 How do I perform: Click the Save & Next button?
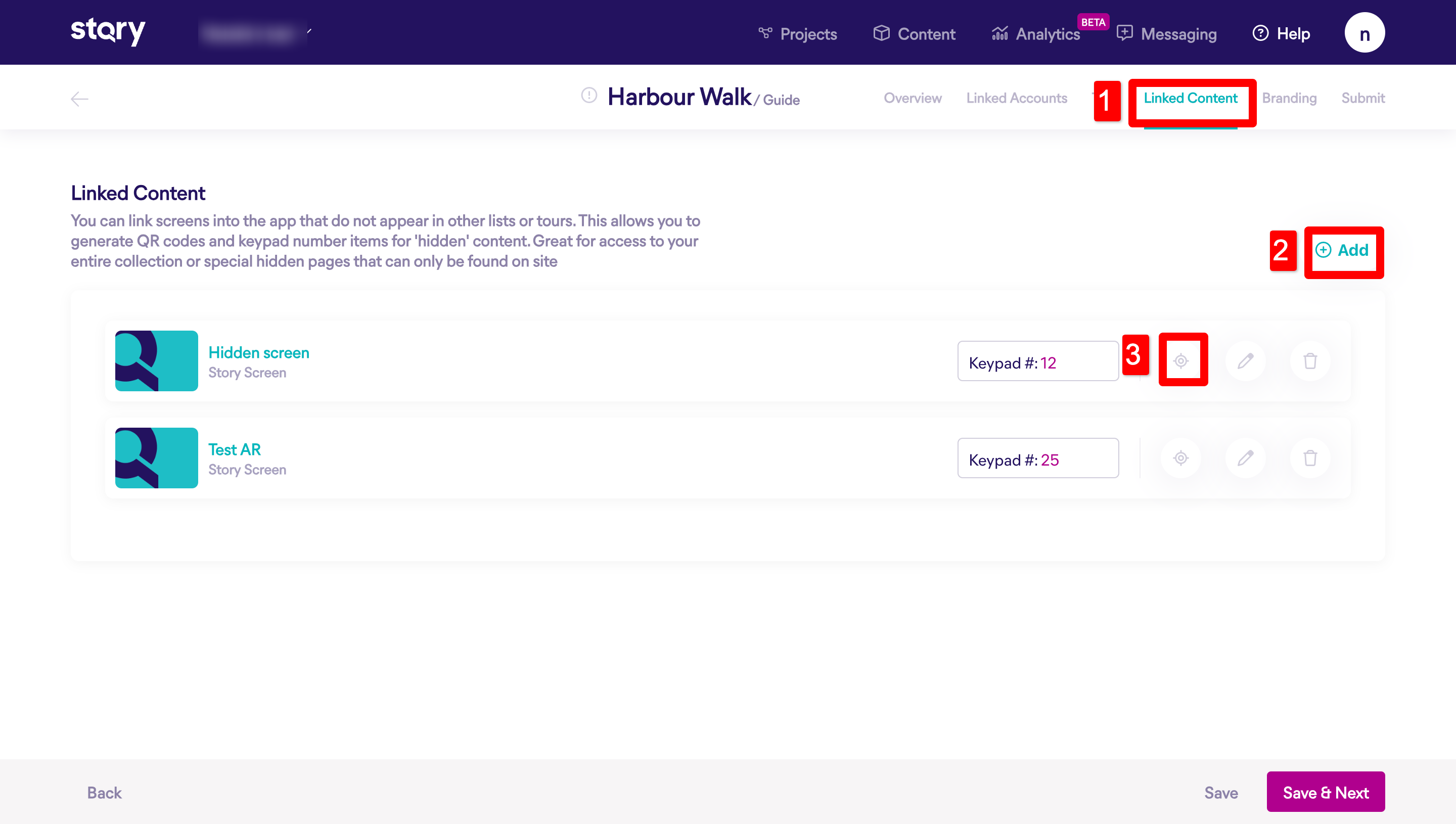1325,792
